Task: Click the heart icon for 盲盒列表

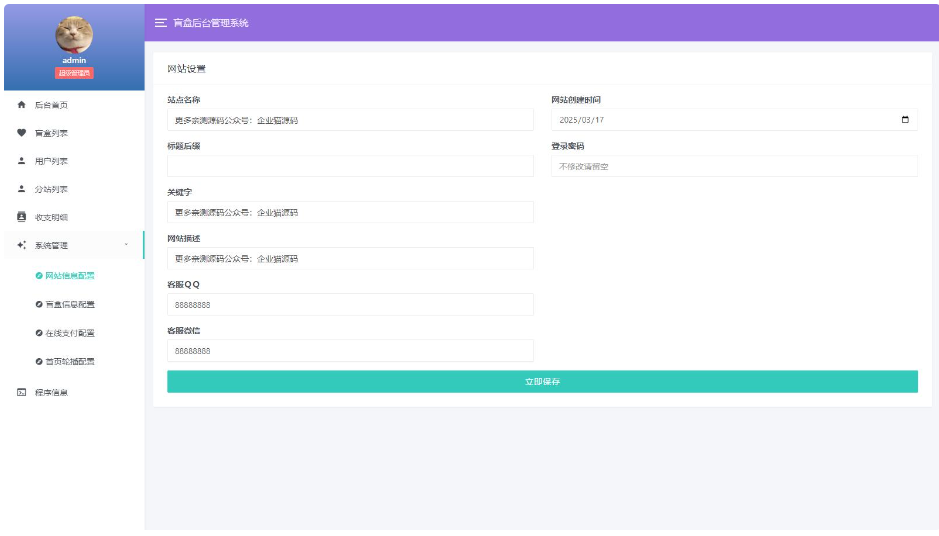Action: [x=22, y=133]
